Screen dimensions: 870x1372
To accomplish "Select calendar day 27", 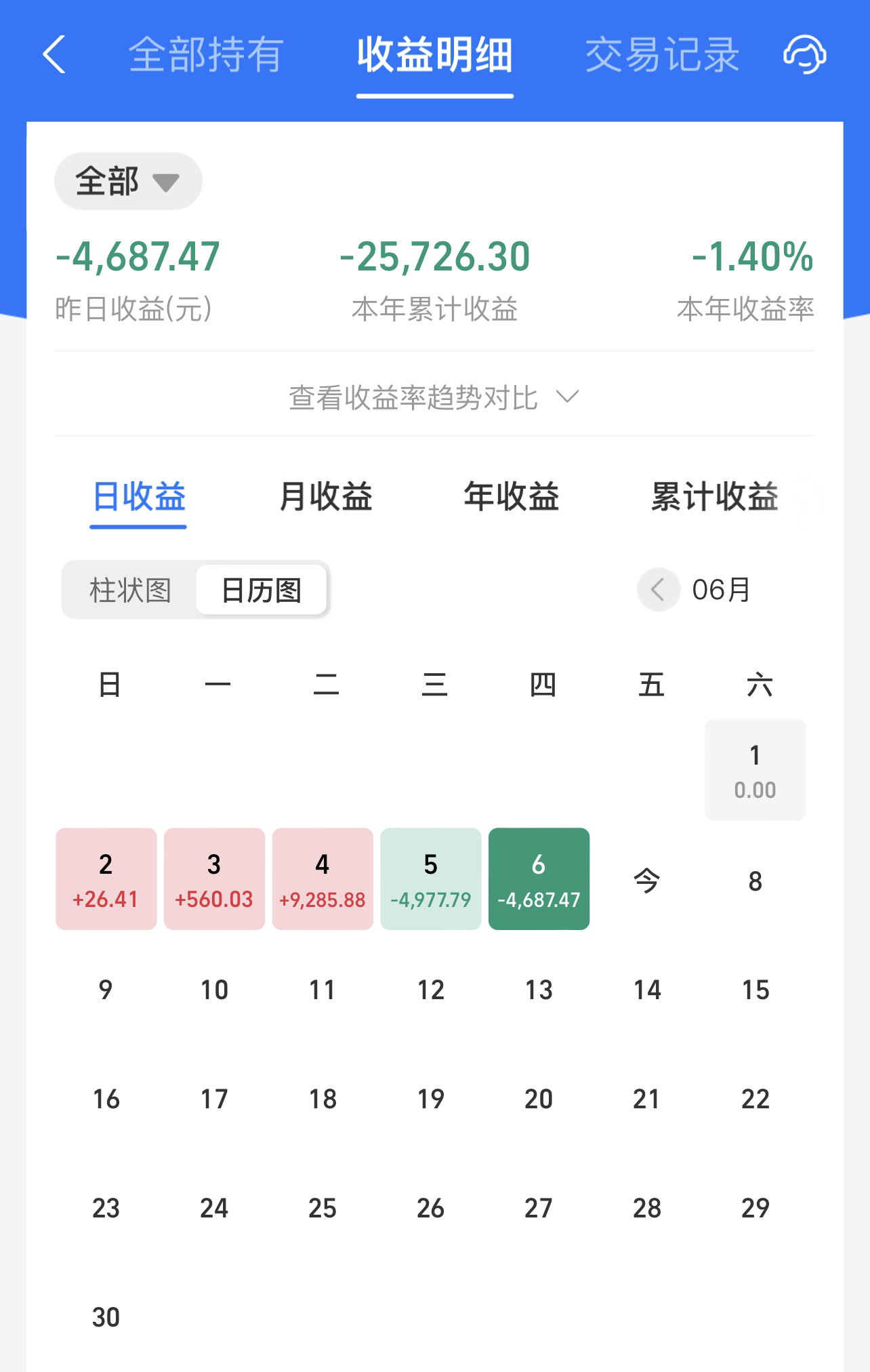I will click(x=539, y=1208).
